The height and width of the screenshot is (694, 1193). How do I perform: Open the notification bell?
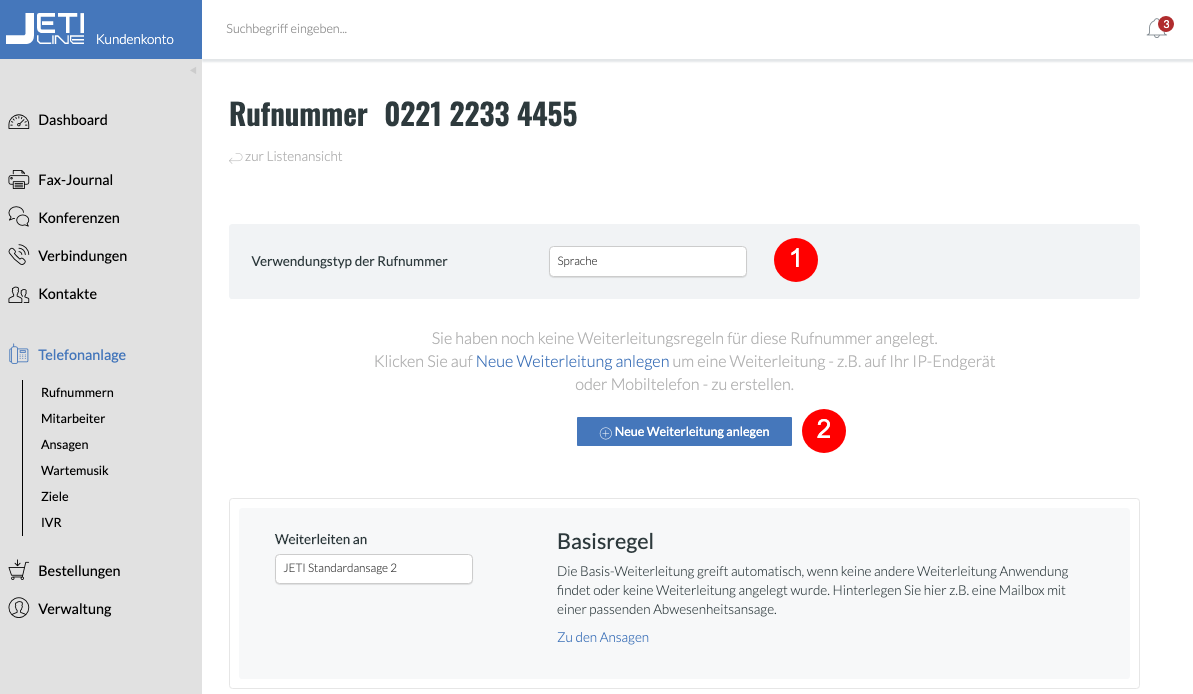click(x=1157, y=28)
